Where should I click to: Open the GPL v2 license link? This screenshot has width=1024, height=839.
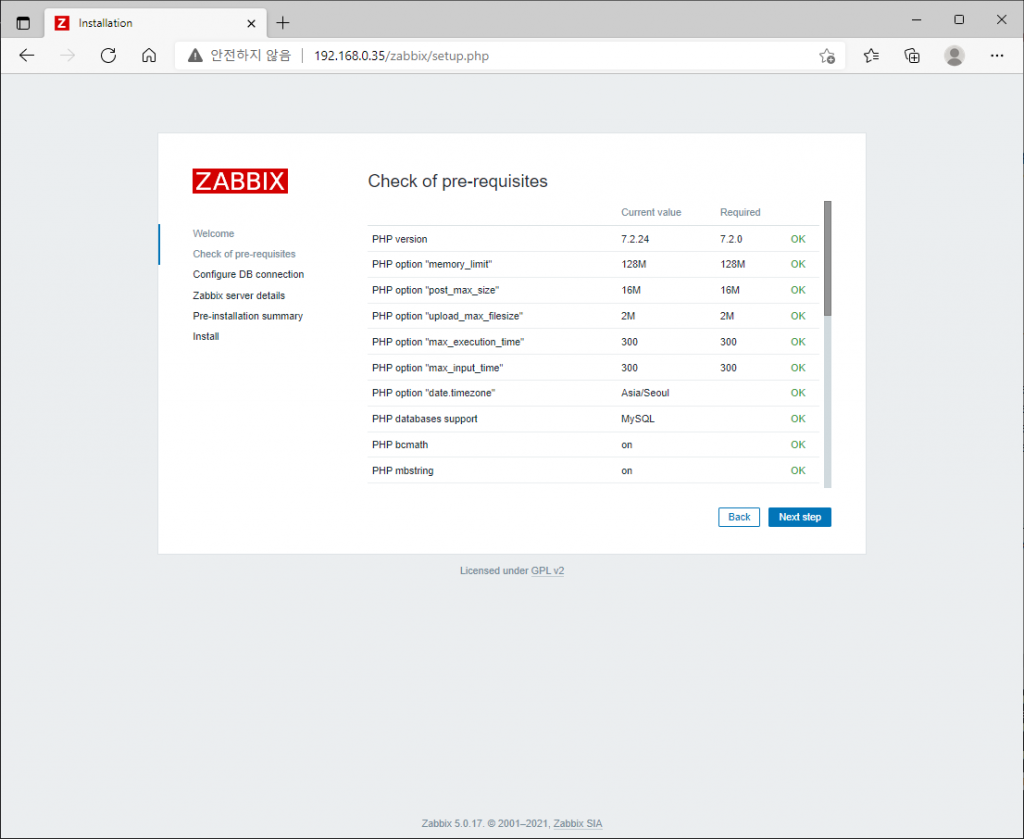547,570
